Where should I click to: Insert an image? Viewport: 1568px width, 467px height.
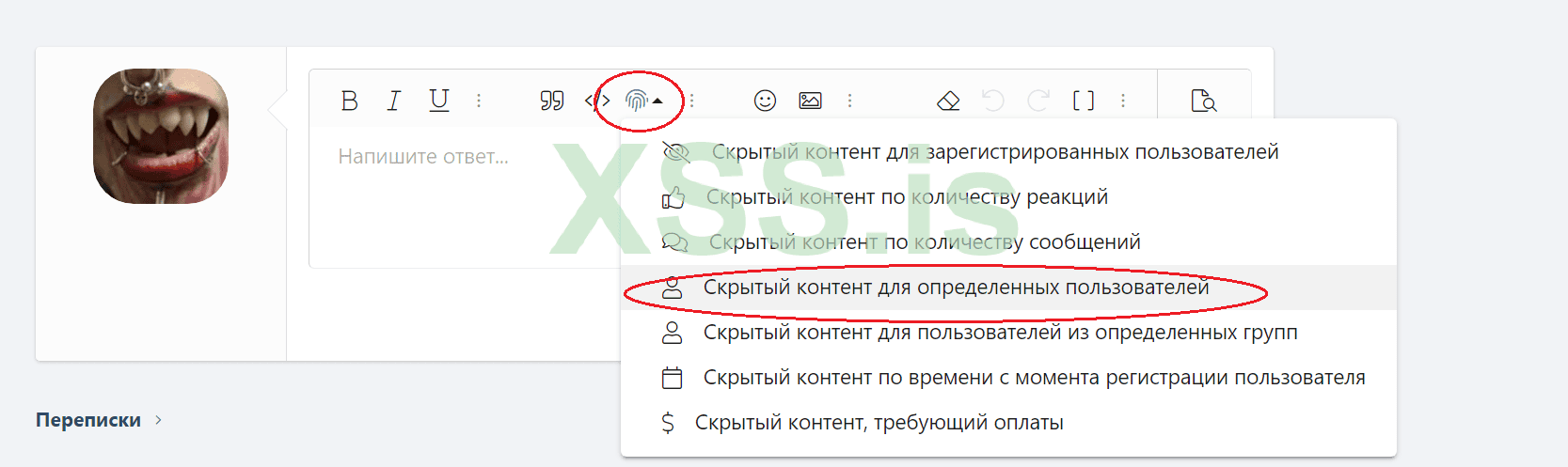point(810,101)
